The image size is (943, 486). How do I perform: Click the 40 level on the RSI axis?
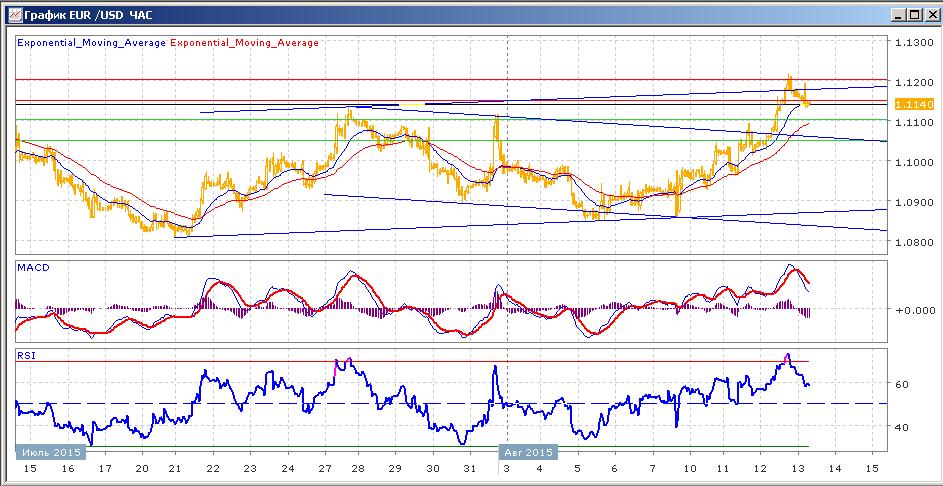902,428
